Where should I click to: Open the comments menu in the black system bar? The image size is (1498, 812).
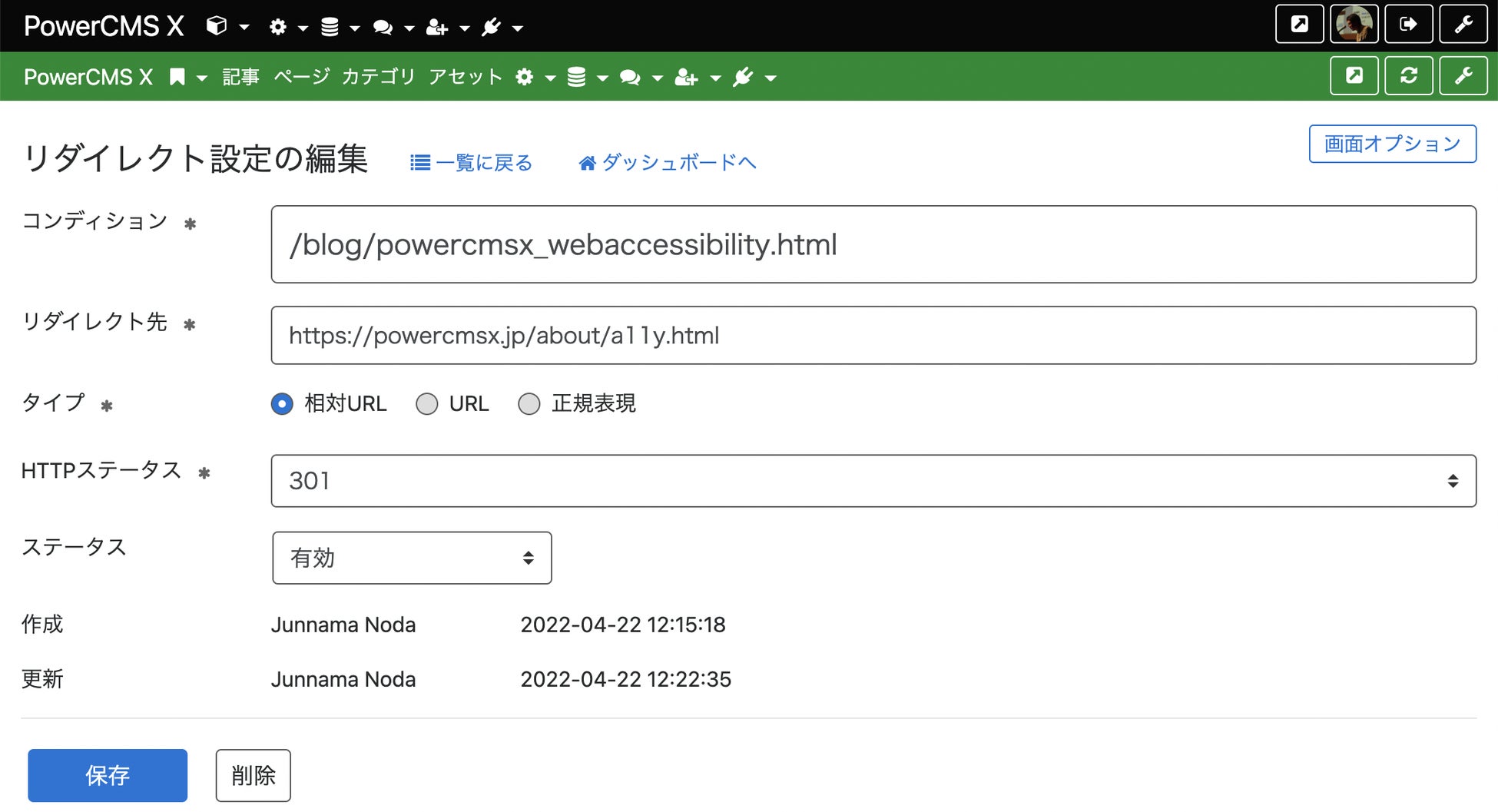[393, 27]
